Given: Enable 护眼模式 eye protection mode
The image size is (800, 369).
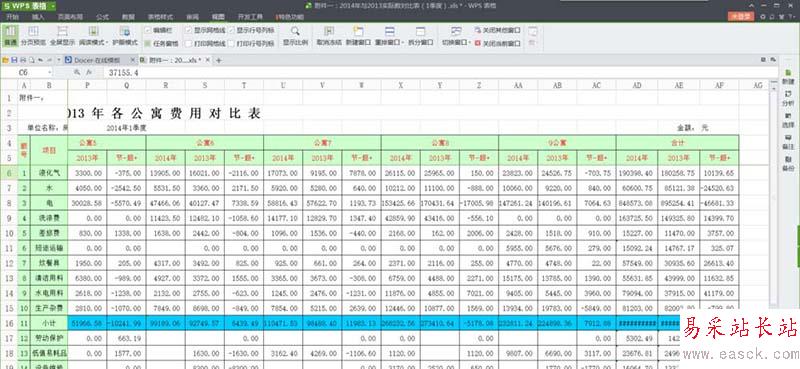Looking at the screenshot, I should point(125,35).
